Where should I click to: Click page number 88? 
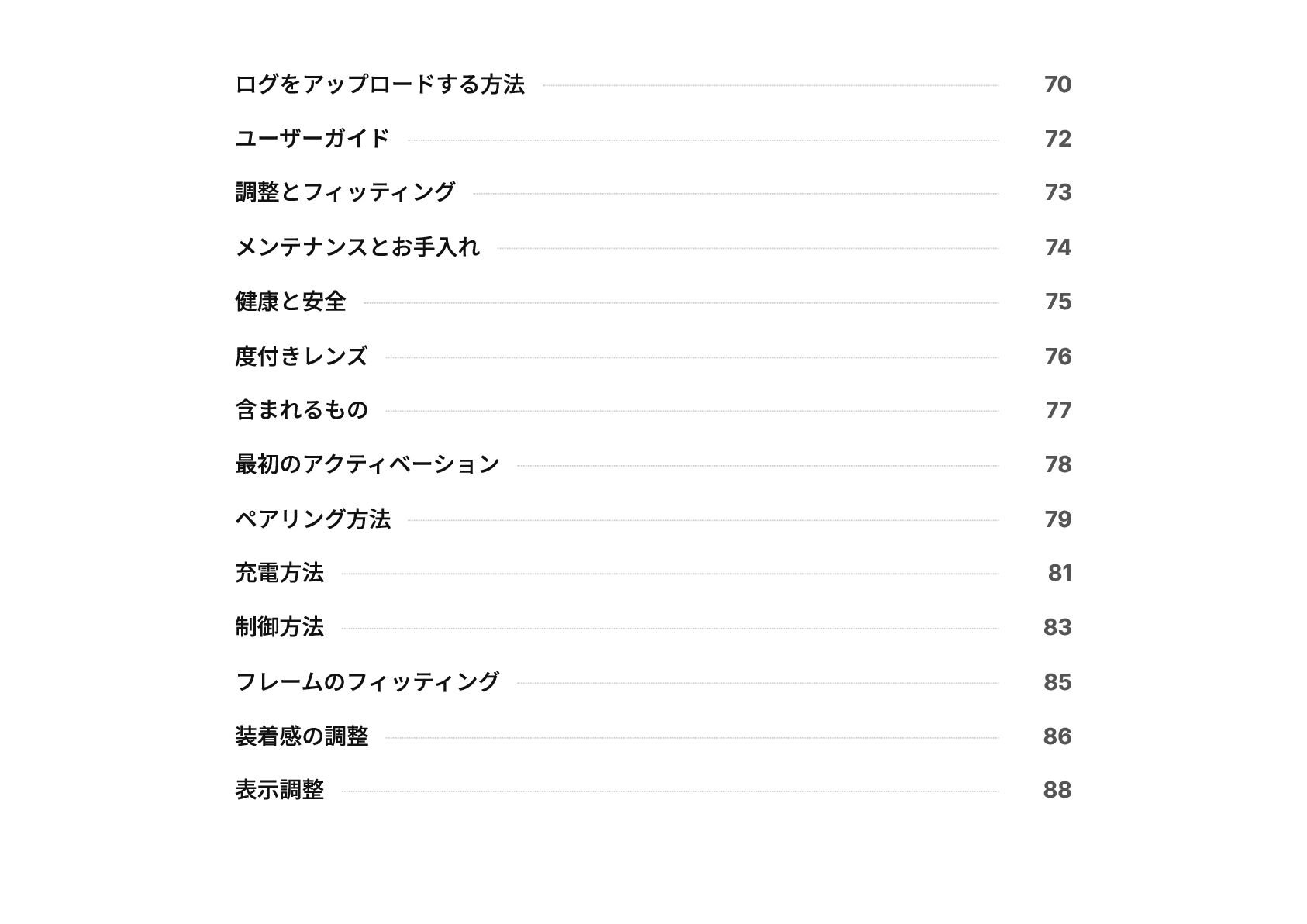(1057, 790)
